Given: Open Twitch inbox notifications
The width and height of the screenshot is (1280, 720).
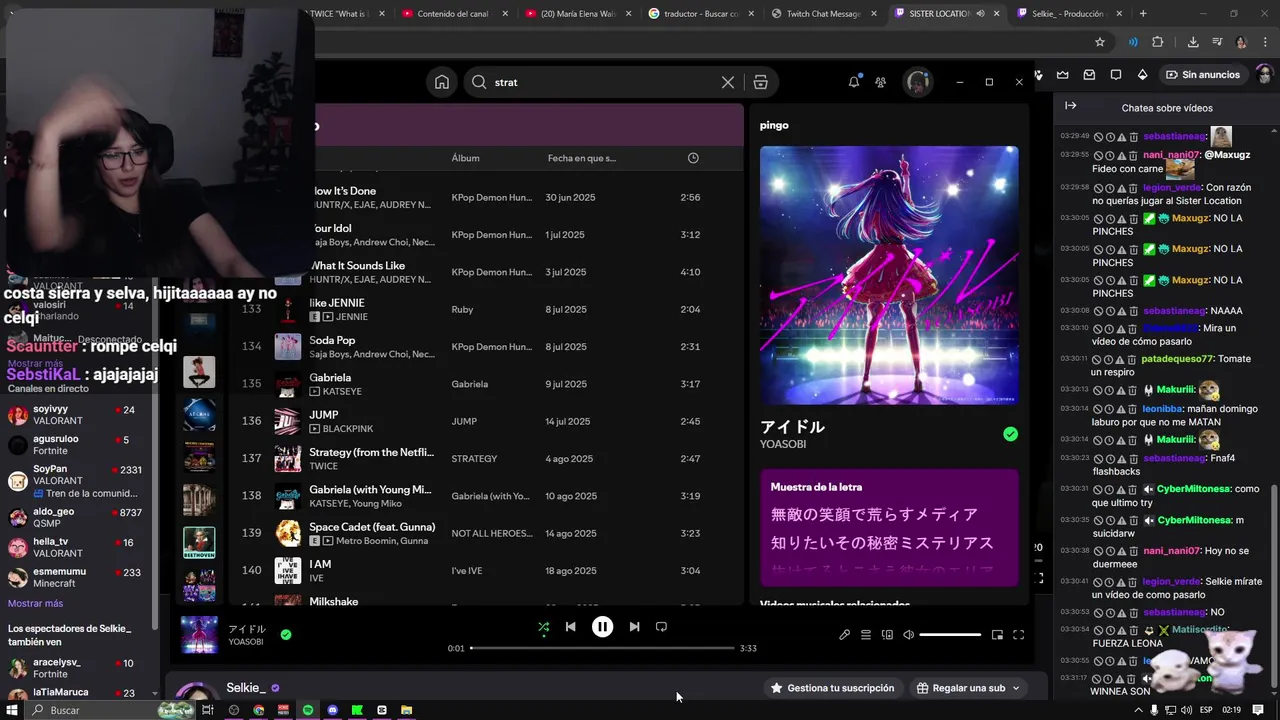Looking at the screenshot, I should pos(1089,75).
